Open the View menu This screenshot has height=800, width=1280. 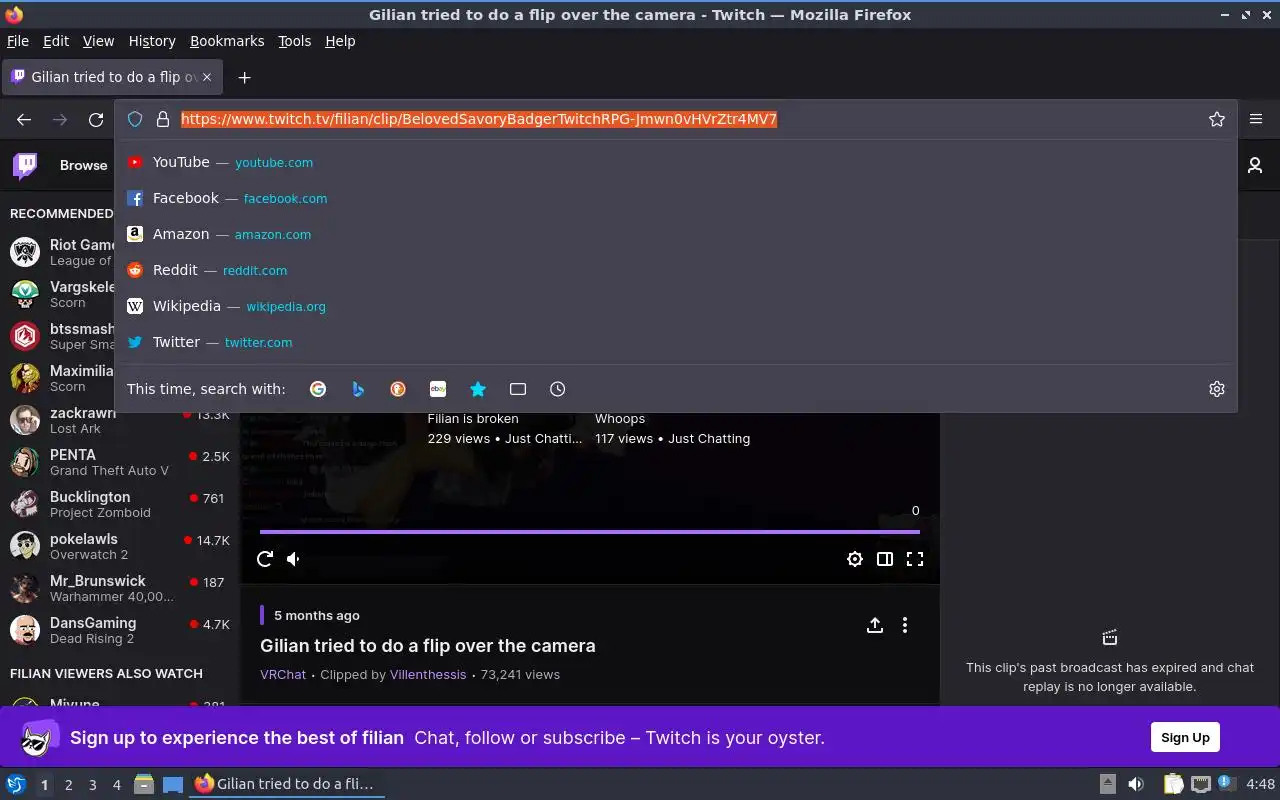point(98,41)
